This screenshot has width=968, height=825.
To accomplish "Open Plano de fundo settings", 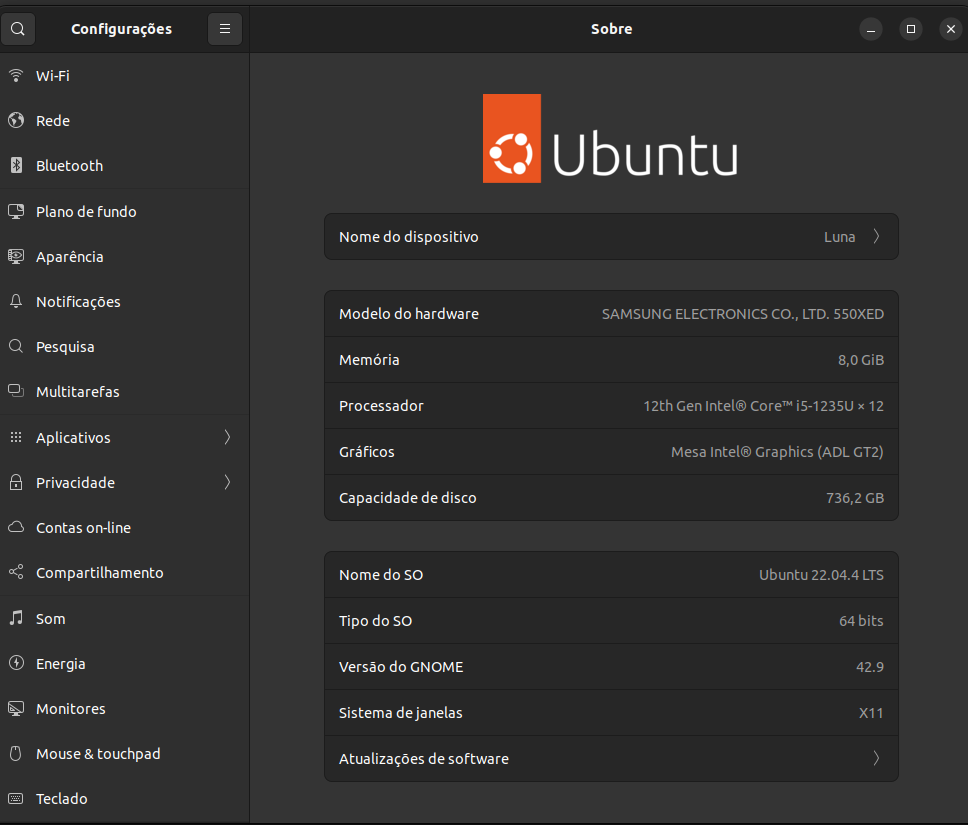I will [x=125, y=211].
